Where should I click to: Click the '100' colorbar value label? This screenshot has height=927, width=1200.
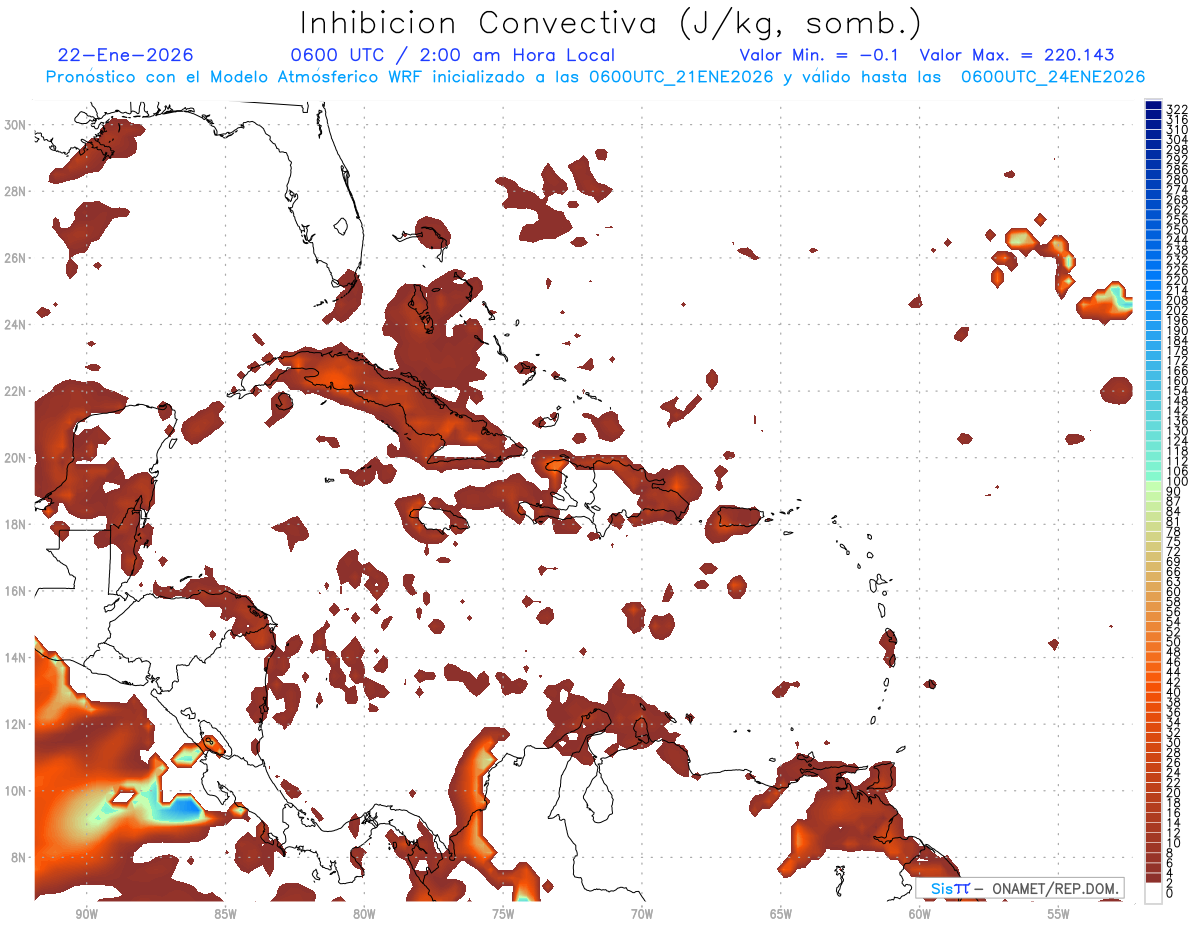1176,482
